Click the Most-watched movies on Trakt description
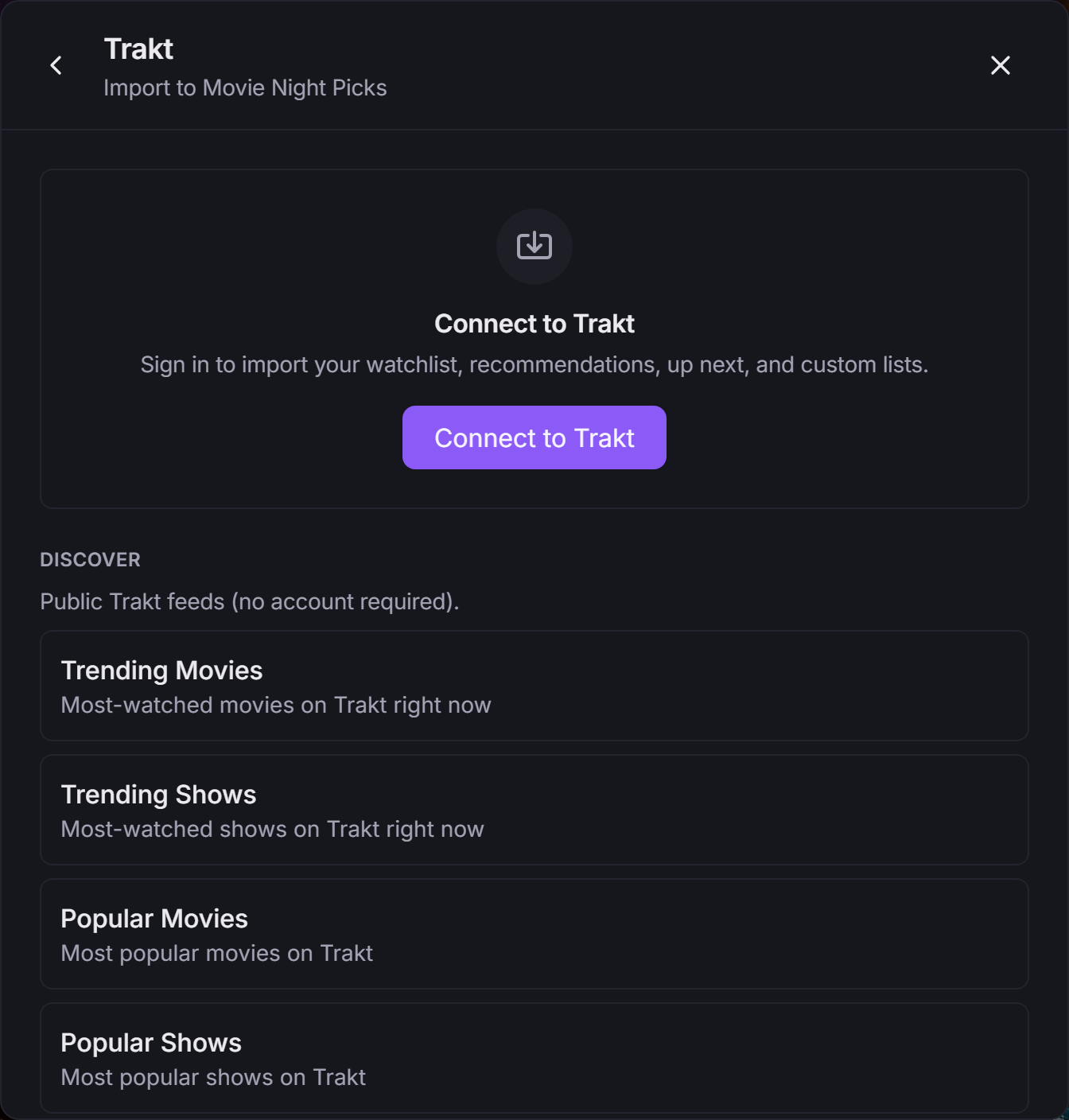This screenshot has height=1120, width=1069. point(276,705)
